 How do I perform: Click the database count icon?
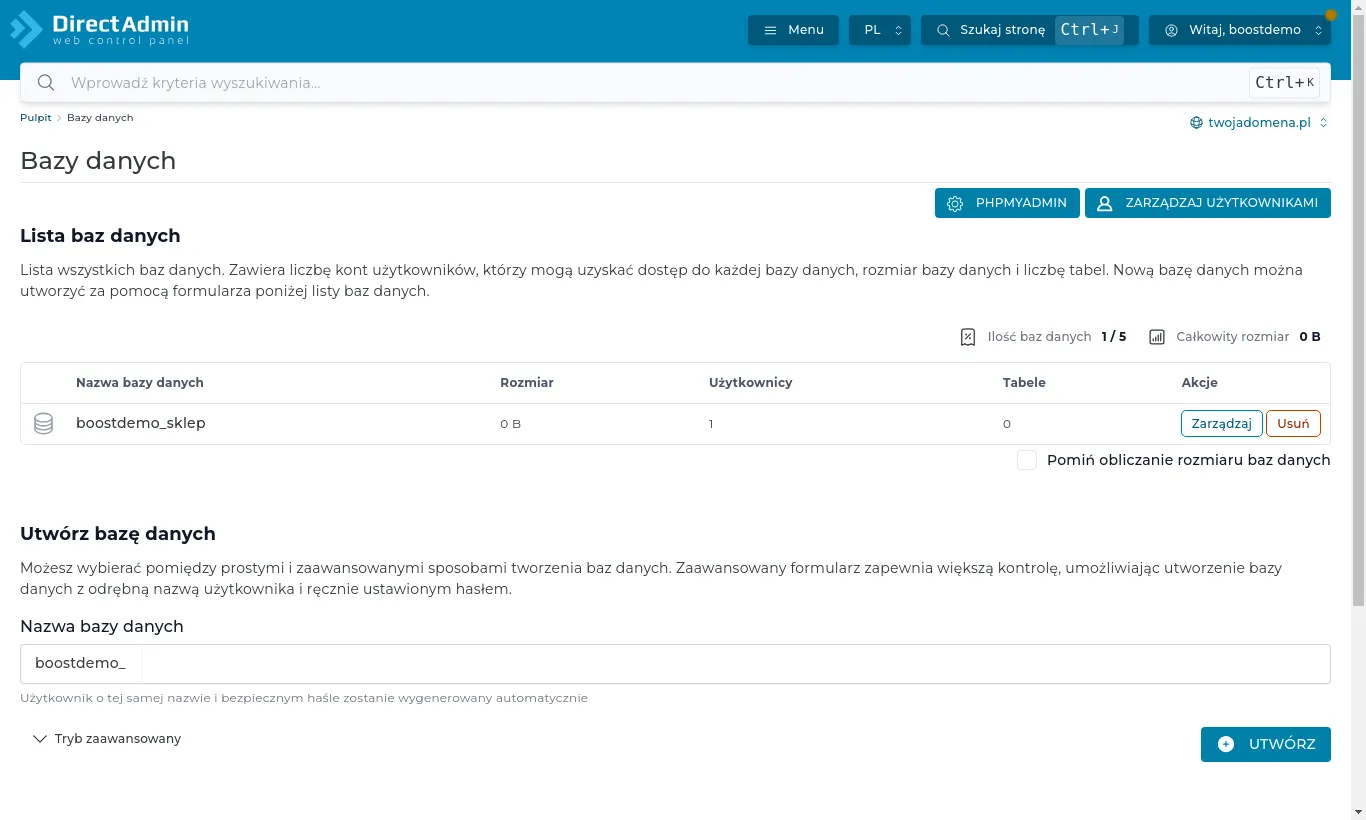[x=967, y=337]
